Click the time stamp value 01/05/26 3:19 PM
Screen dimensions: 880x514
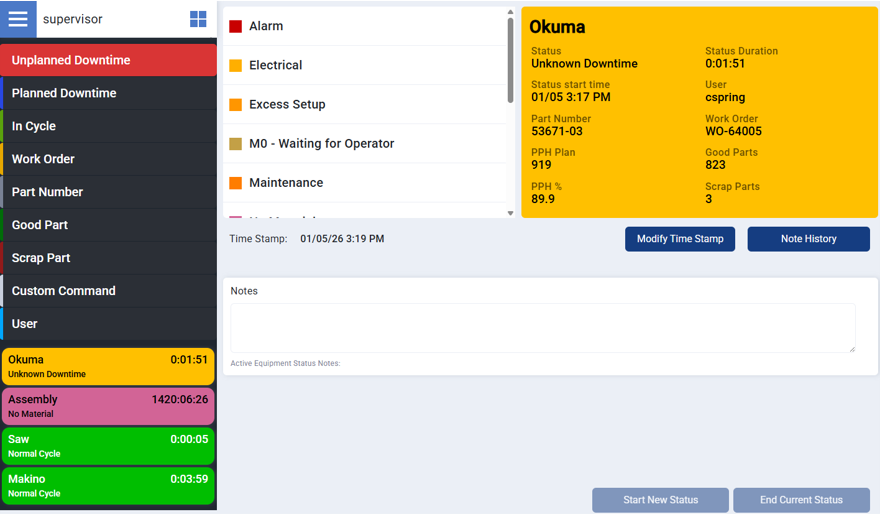(342, 238)
